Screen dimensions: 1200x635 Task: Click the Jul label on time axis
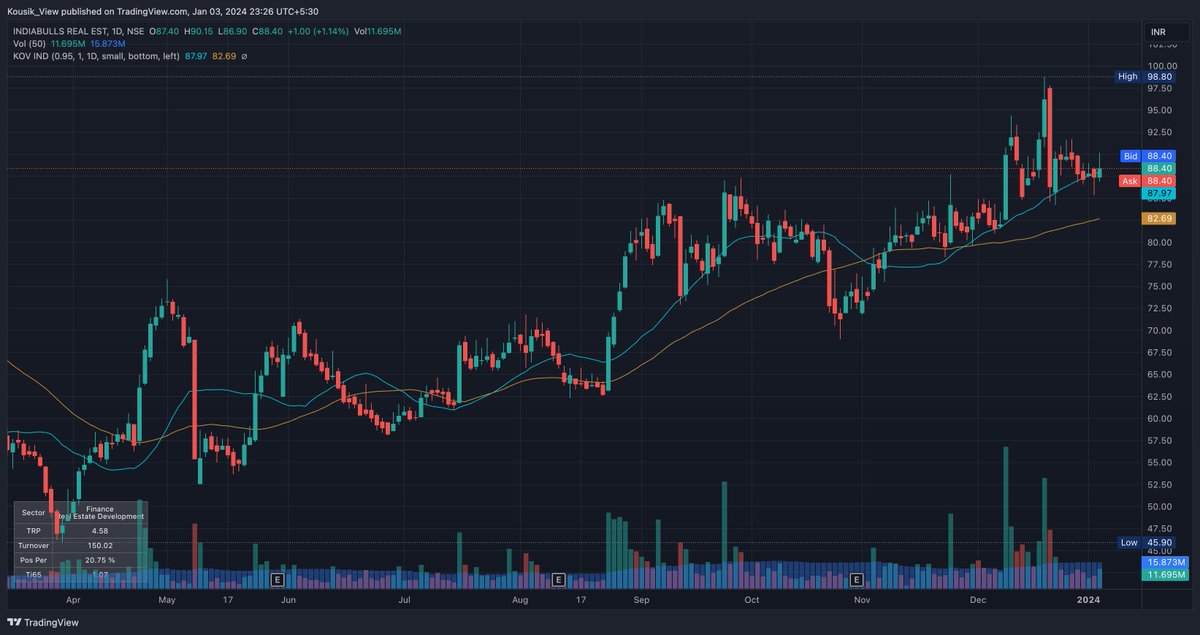coord(404,600)
